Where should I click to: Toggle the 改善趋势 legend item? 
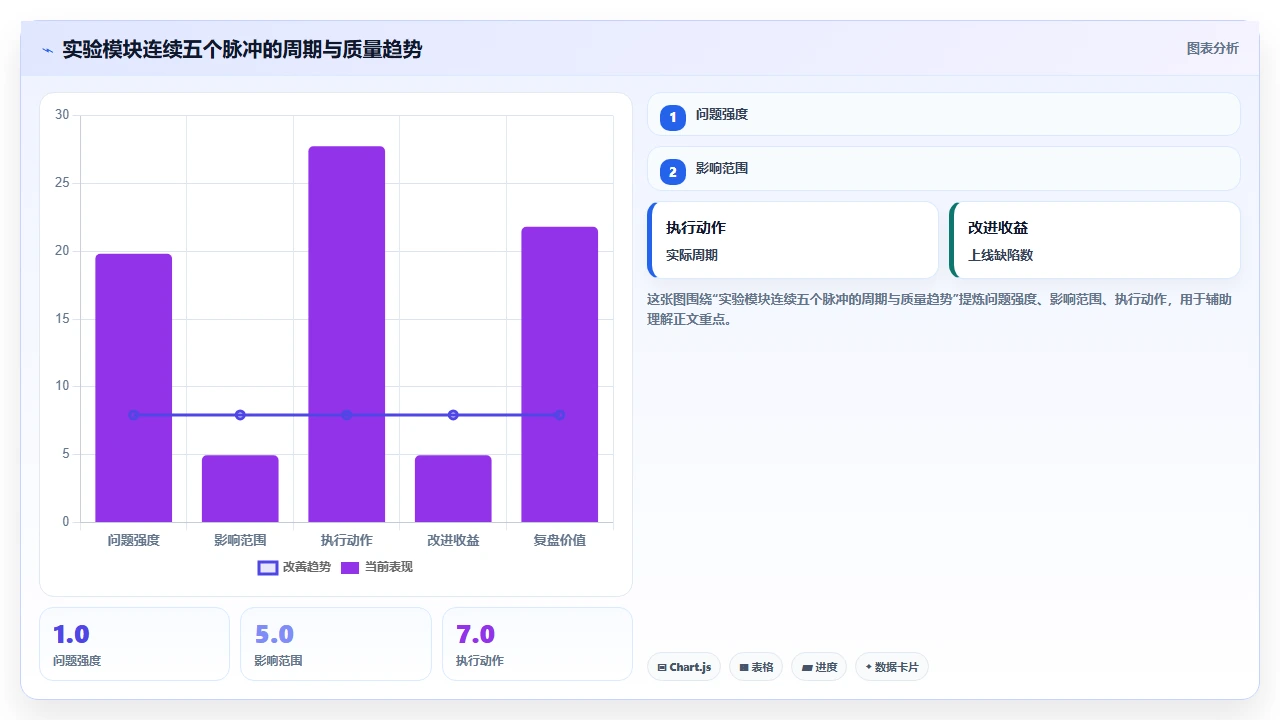click(294, 567)
